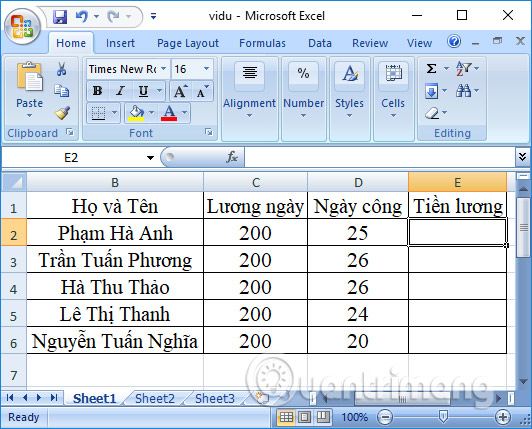532x429 pixels.
Task: Expand the font size dropdown
Action: coord(206,69)
